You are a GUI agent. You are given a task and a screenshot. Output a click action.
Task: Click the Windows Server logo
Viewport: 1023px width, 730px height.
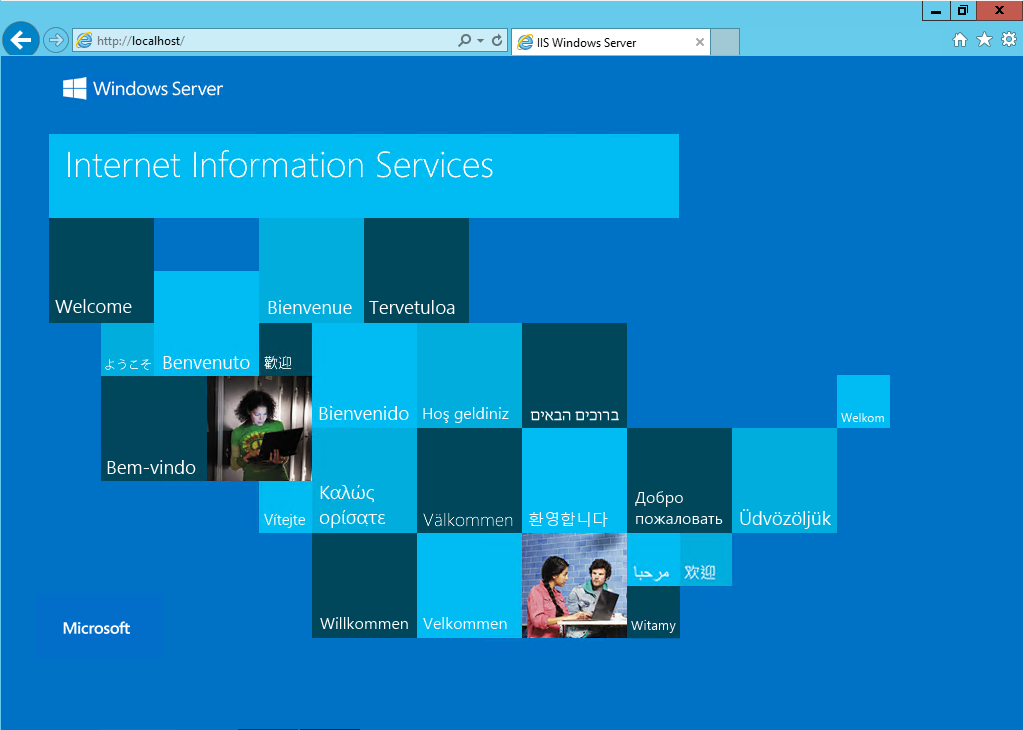tap(142, 88)
